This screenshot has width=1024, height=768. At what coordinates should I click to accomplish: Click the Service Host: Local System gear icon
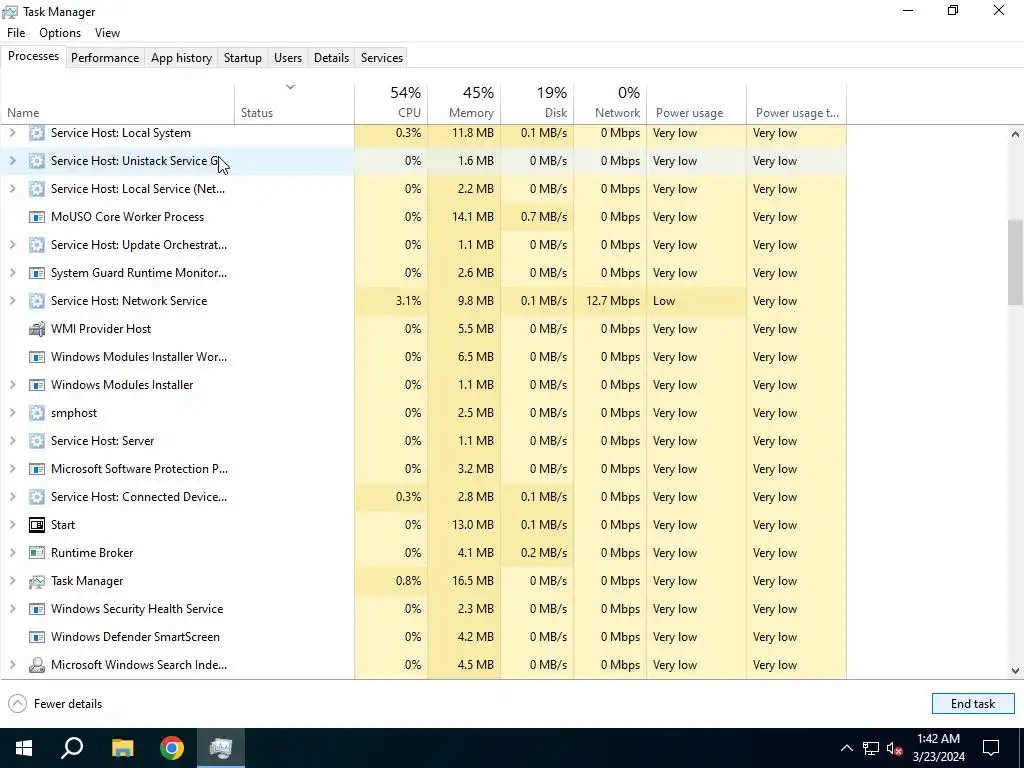pos(37,133)
